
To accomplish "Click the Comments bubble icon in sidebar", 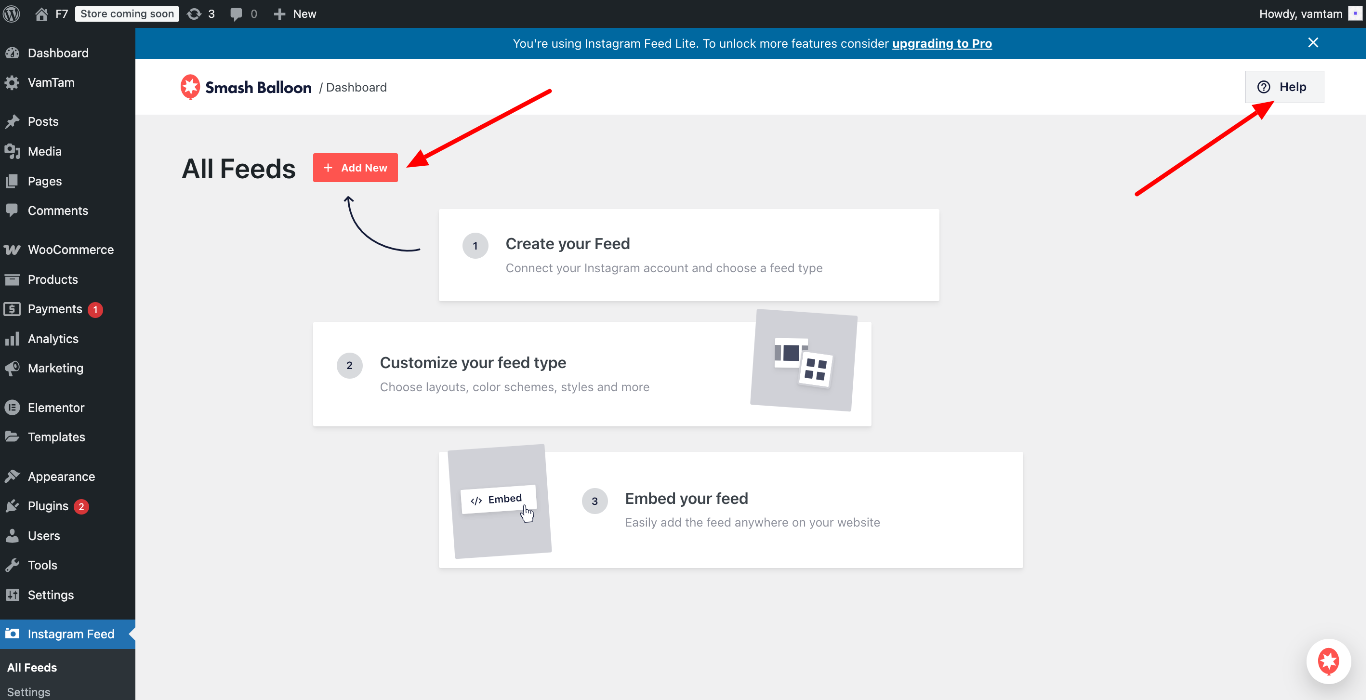I will point(12,211).
